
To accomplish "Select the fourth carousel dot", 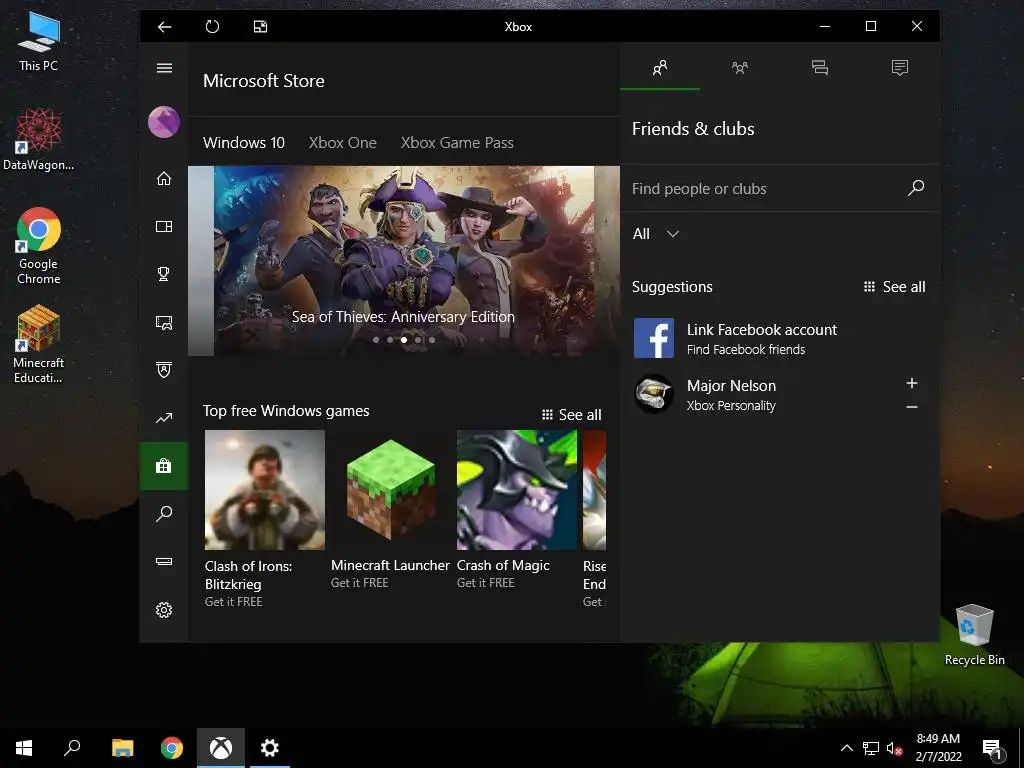I will [x=418, y=340].
